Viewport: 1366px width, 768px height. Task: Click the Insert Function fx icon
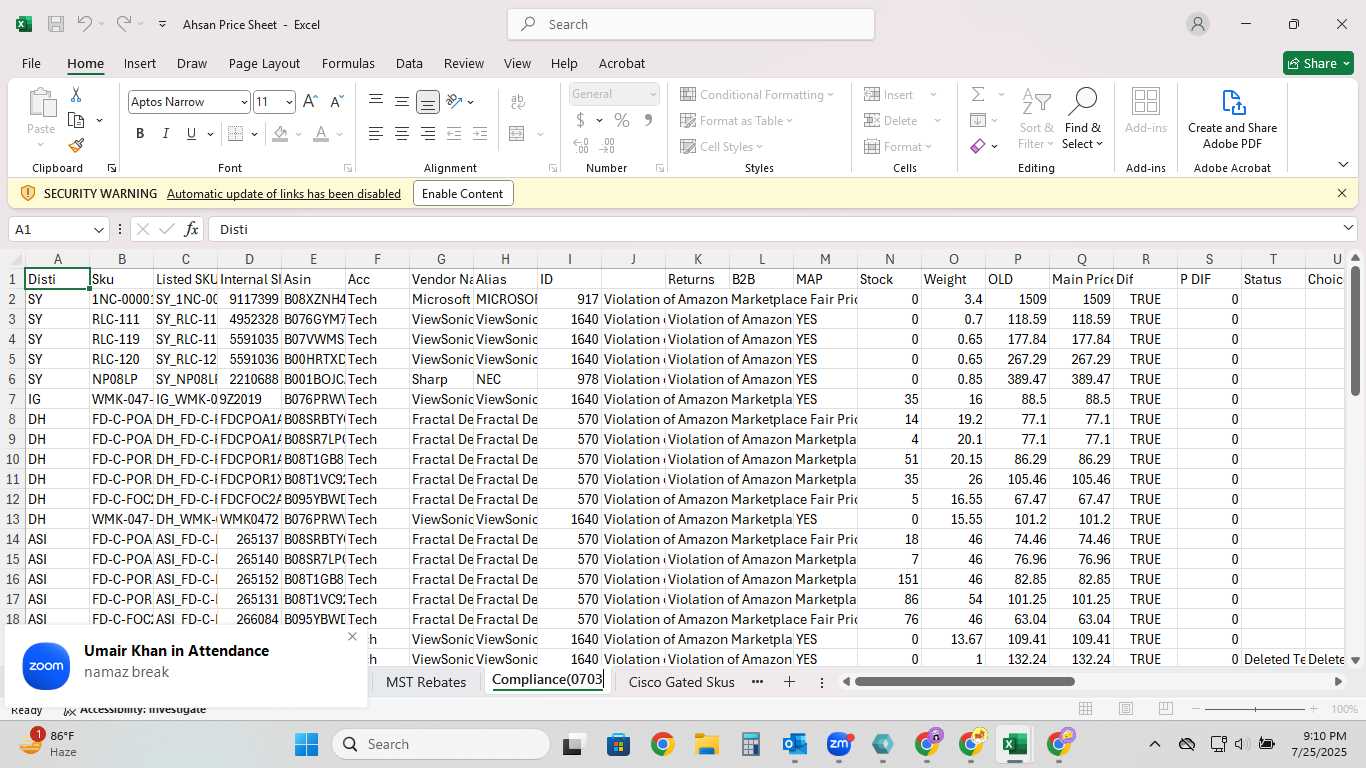point(191,229)
